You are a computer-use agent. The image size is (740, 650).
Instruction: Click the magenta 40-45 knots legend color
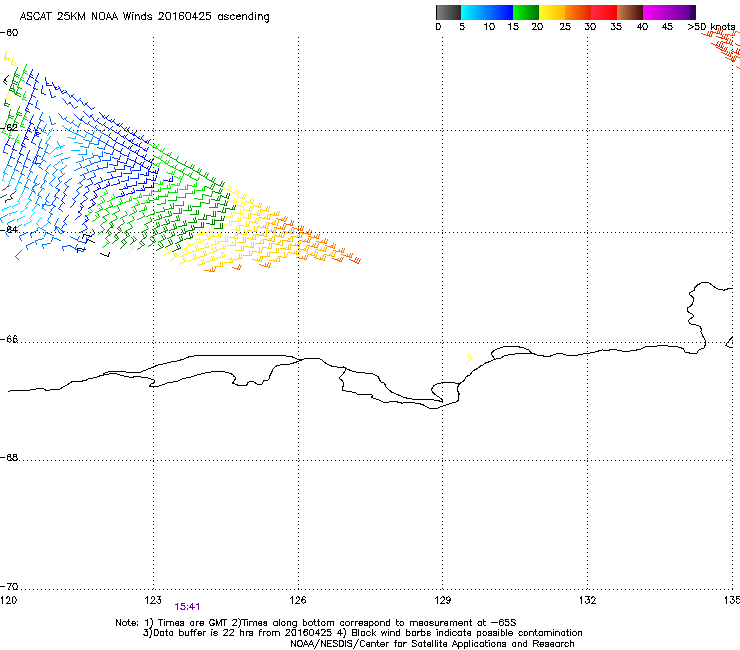[x=656, y=12]
